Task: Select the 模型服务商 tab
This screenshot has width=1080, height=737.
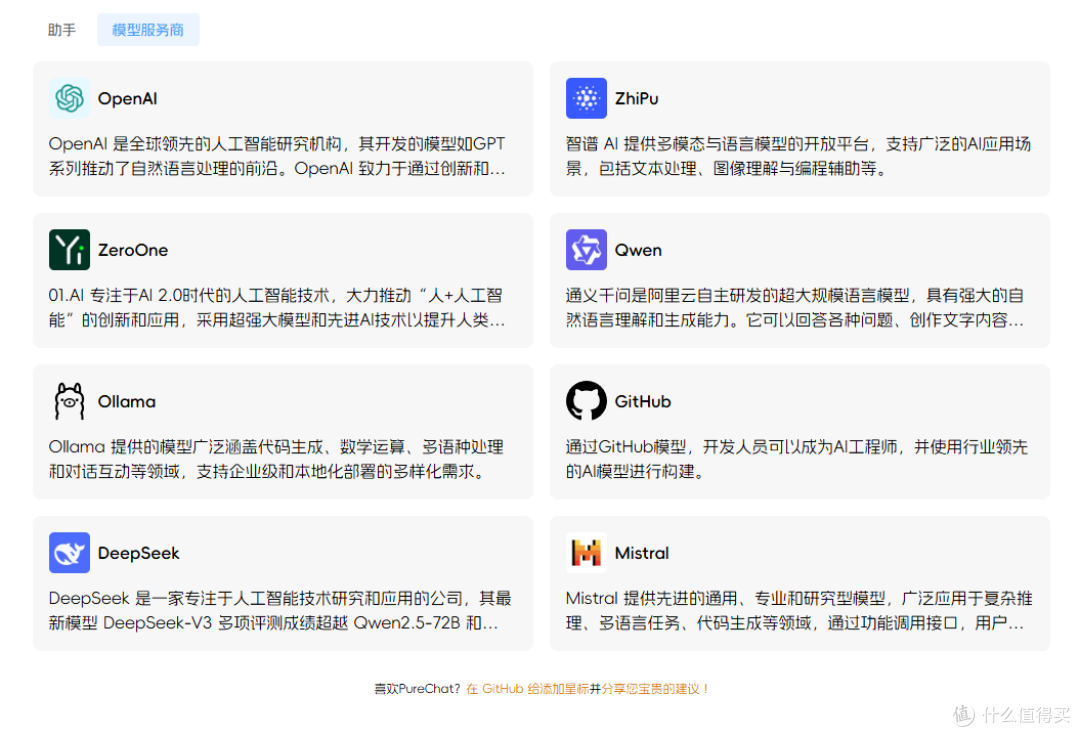Action: [x=148, y=30]
